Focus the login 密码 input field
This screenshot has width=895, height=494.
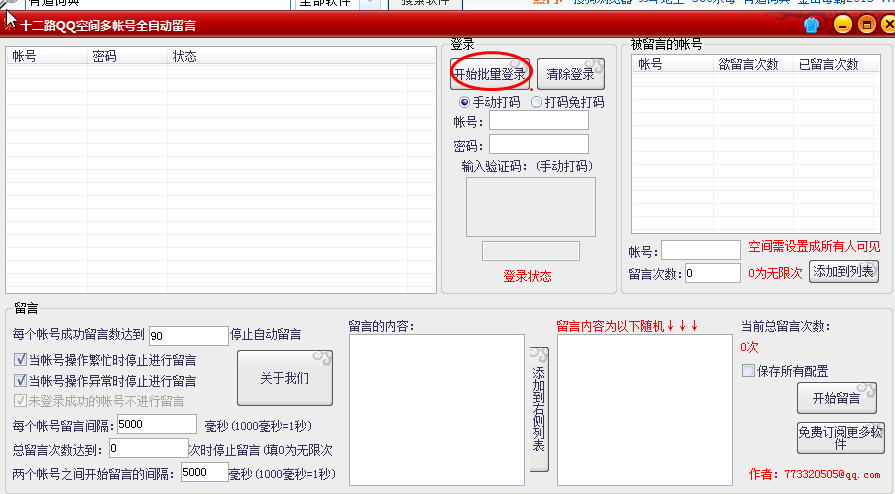pyautogui.click(x=538, y=144)
